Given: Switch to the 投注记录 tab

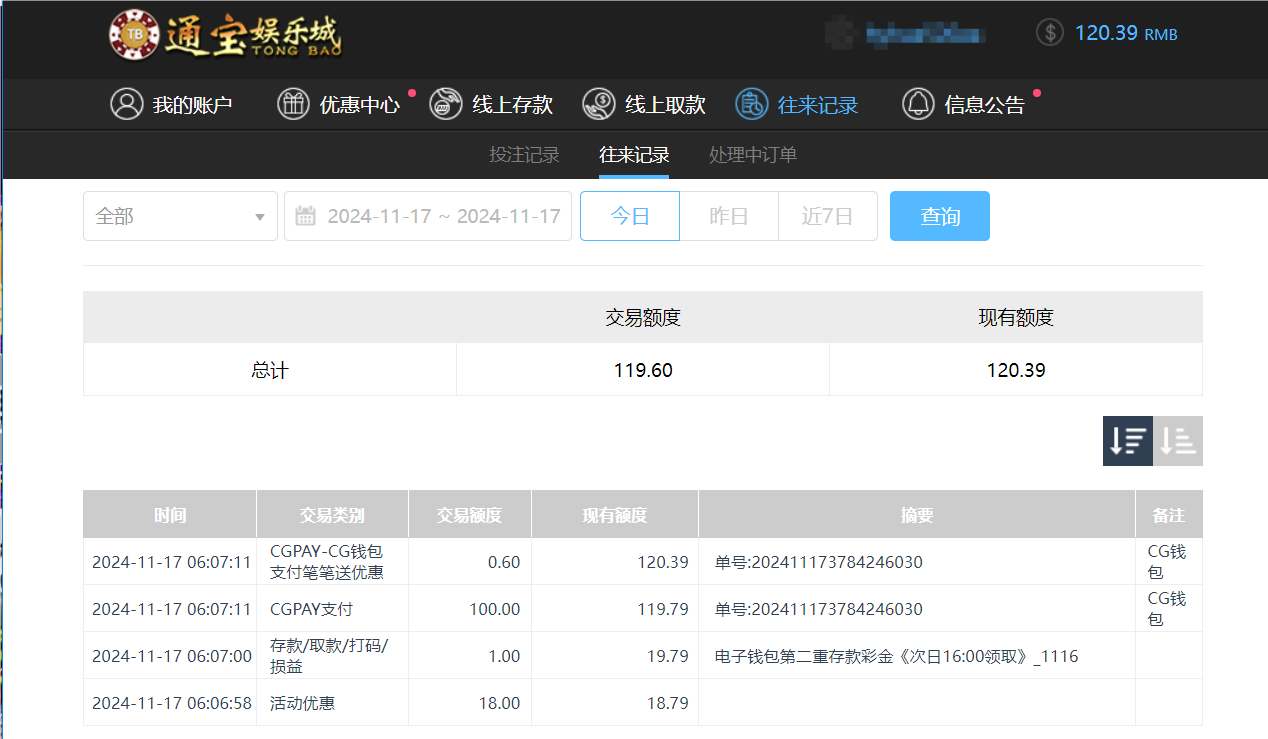Looking at the screenshot, I should coord(523,155).
